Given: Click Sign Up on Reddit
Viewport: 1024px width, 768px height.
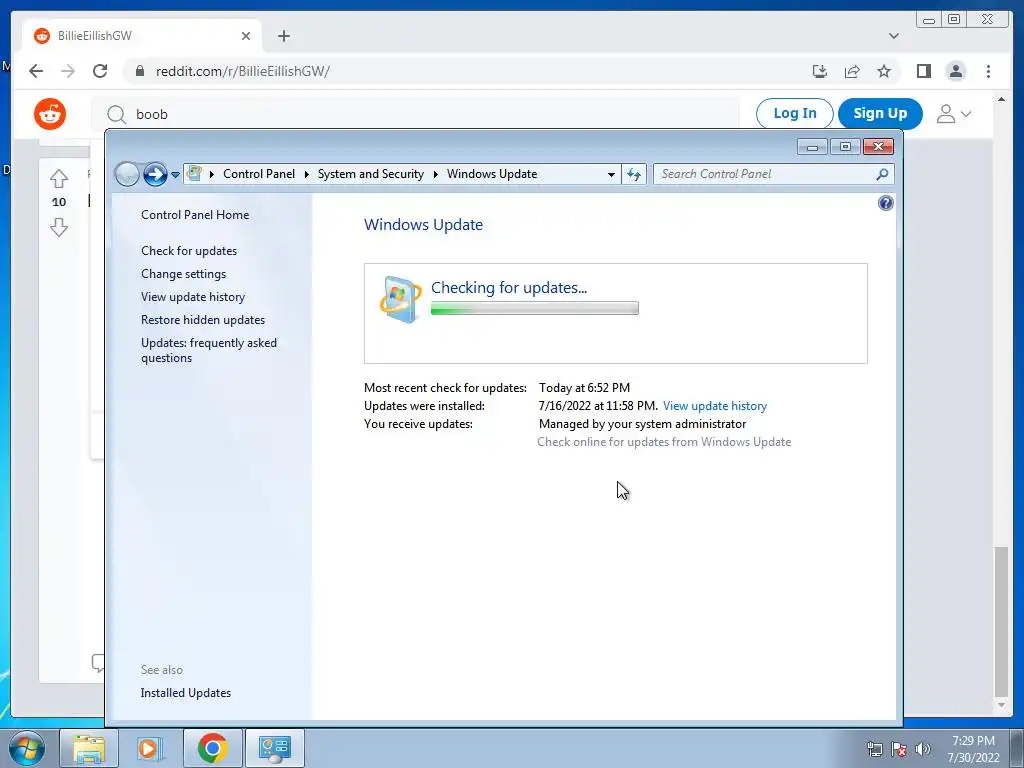Looking at the screenshot, I should coord(880,114).
